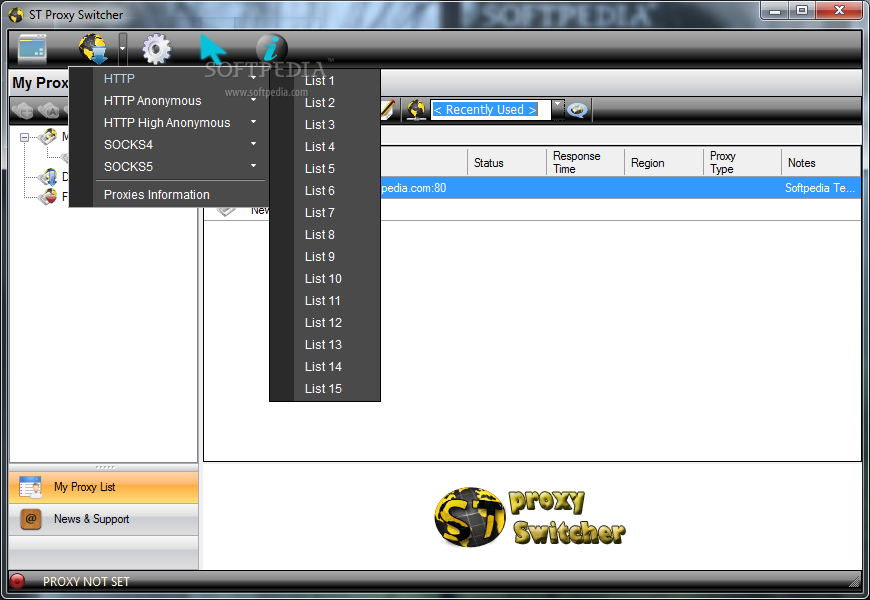Expand the HTTP High Anonymous submenu arrow
This screenshot has height=600, width=870.
[254, 122]
